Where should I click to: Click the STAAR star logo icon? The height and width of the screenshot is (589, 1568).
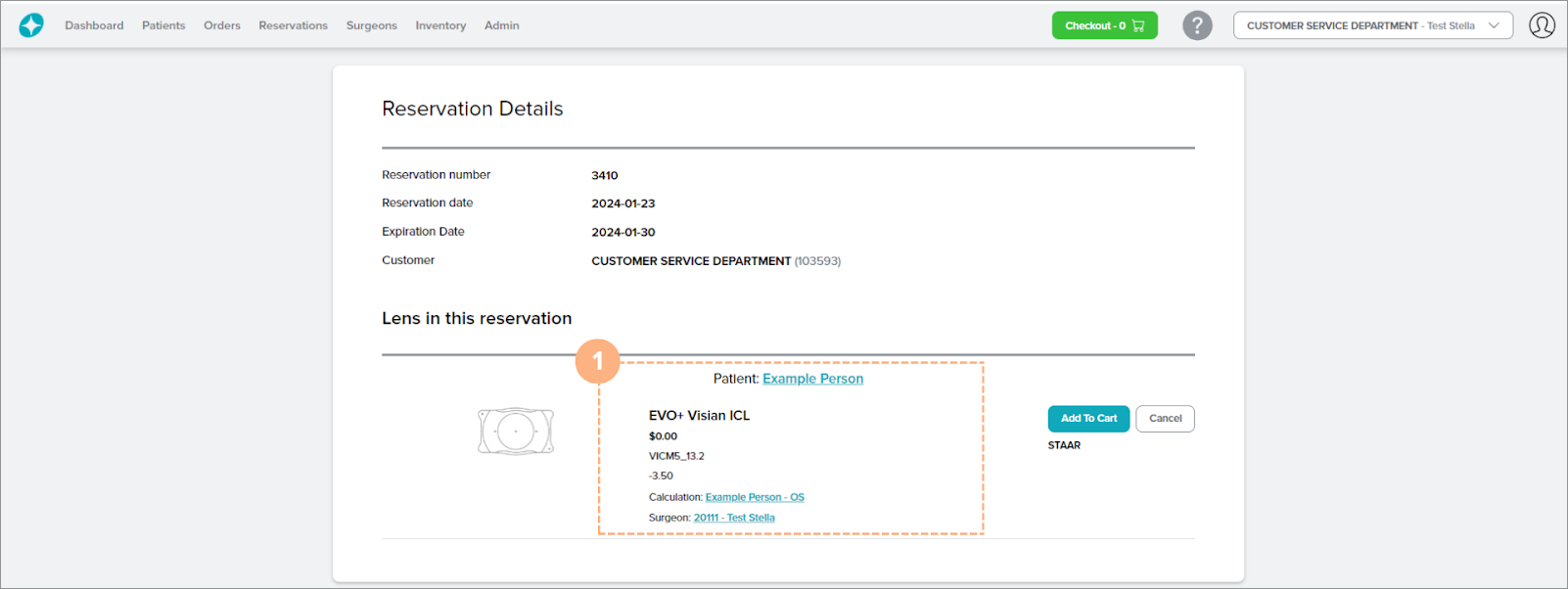pyautogui.click(x=31, y=25)
